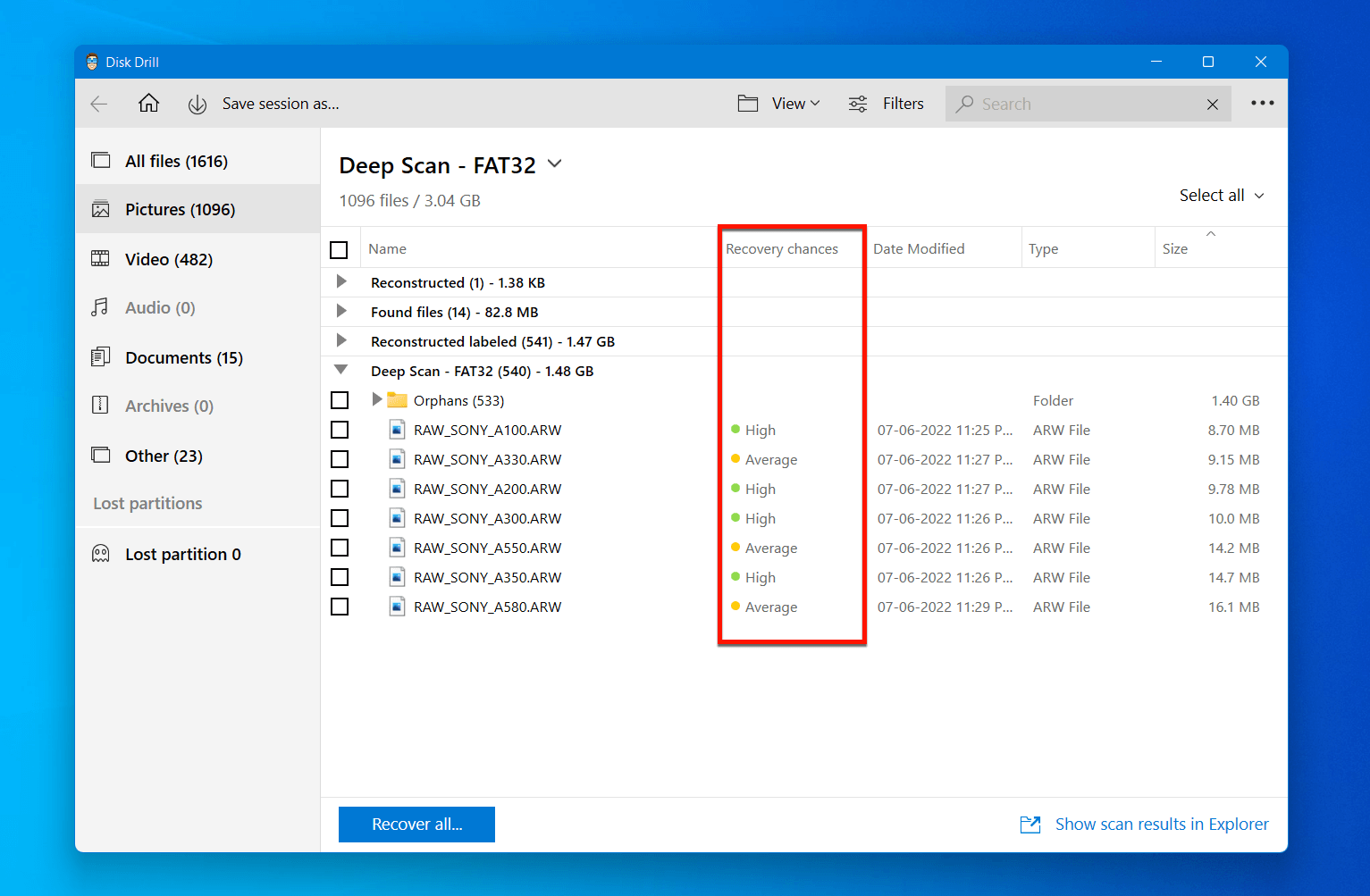Click the RAW_SONY_A350.ARW file icon
Viewport: 1370px width, 896px height.
click(398, 577)
